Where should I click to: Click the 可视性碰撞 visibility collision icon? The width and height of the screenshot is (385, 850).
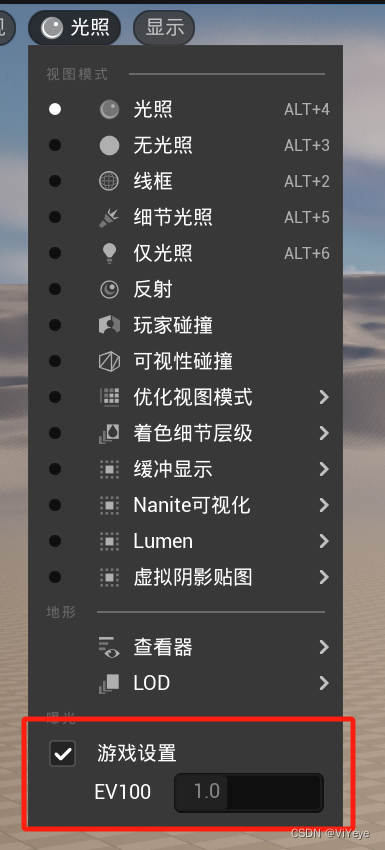pyautogui.click(x=109, y=361)
